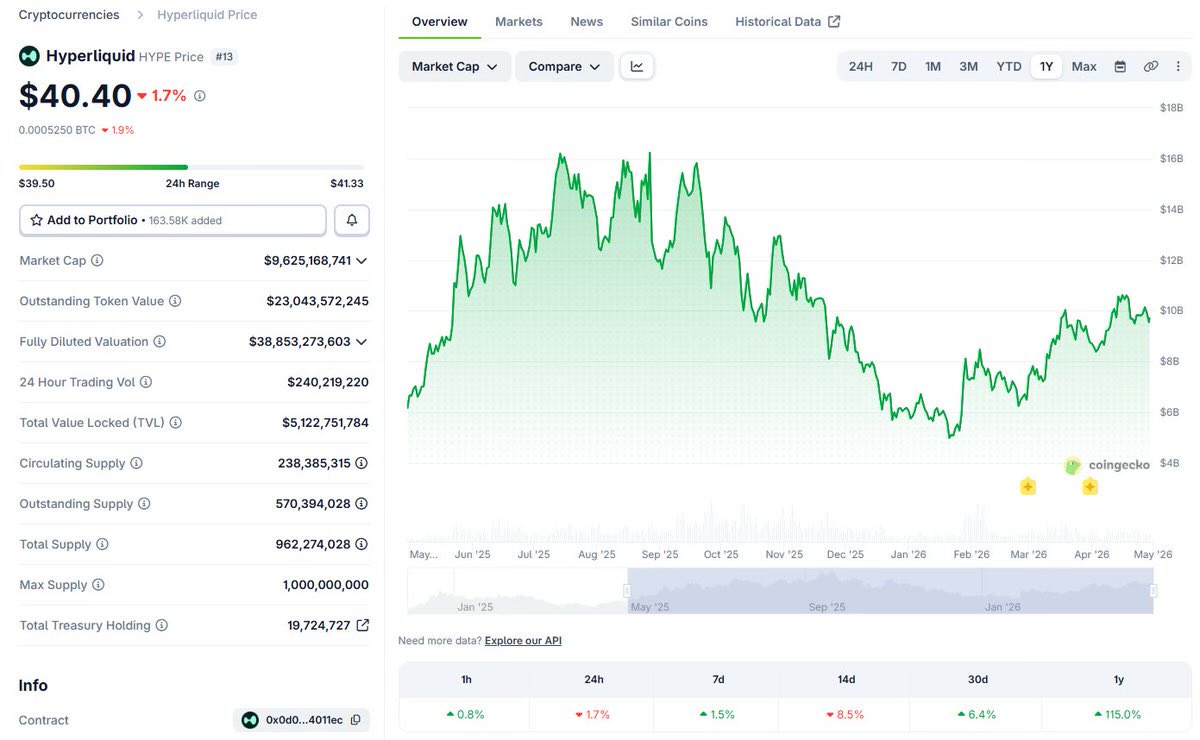The width and height of the screenshot is (1200, 740).
Task: Click yellow event marker near Mar '26
Action: coord(1028,487)
